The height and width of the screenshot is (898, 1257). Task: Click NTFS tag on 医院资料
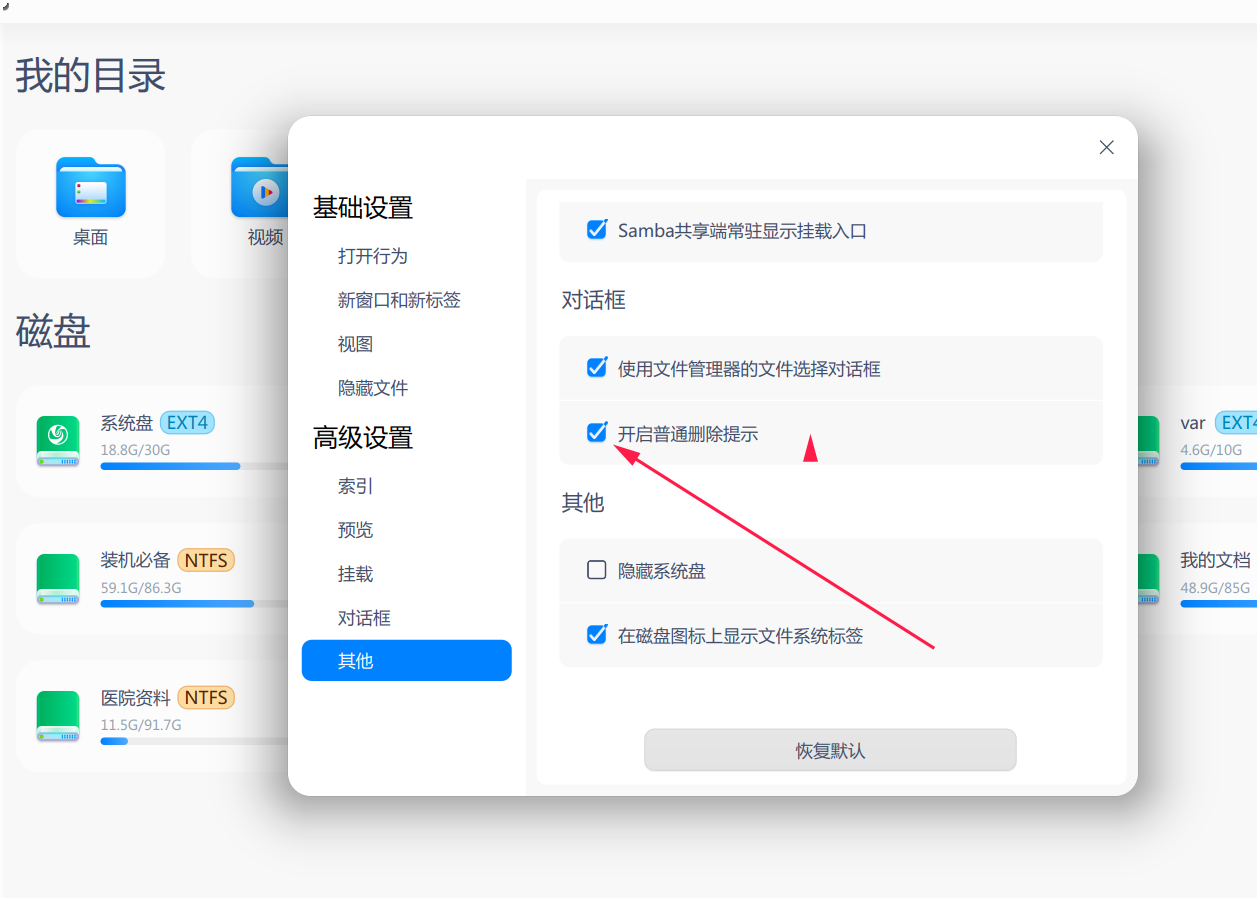[206, 697]
